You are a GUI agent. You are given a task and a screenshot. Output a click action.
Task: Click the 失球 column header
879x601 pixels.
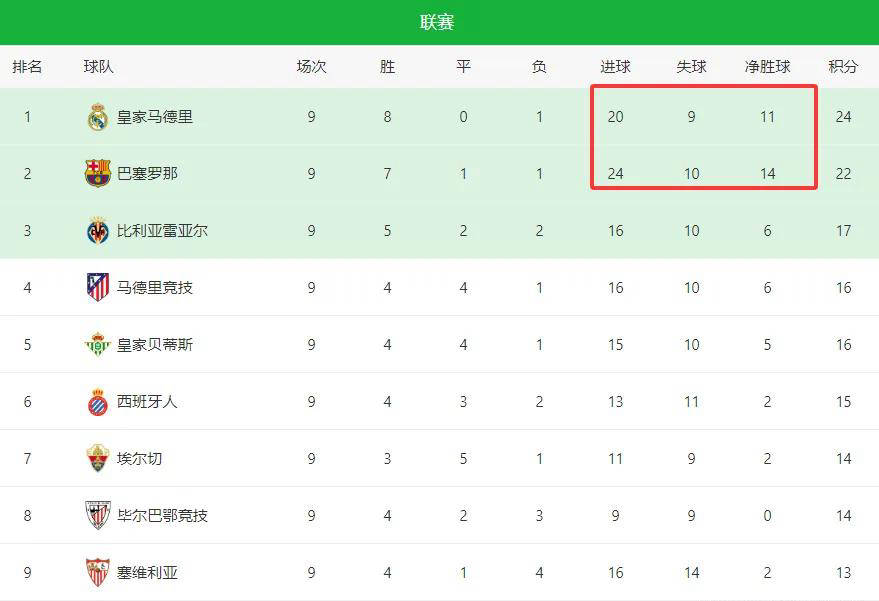[691, 67]
